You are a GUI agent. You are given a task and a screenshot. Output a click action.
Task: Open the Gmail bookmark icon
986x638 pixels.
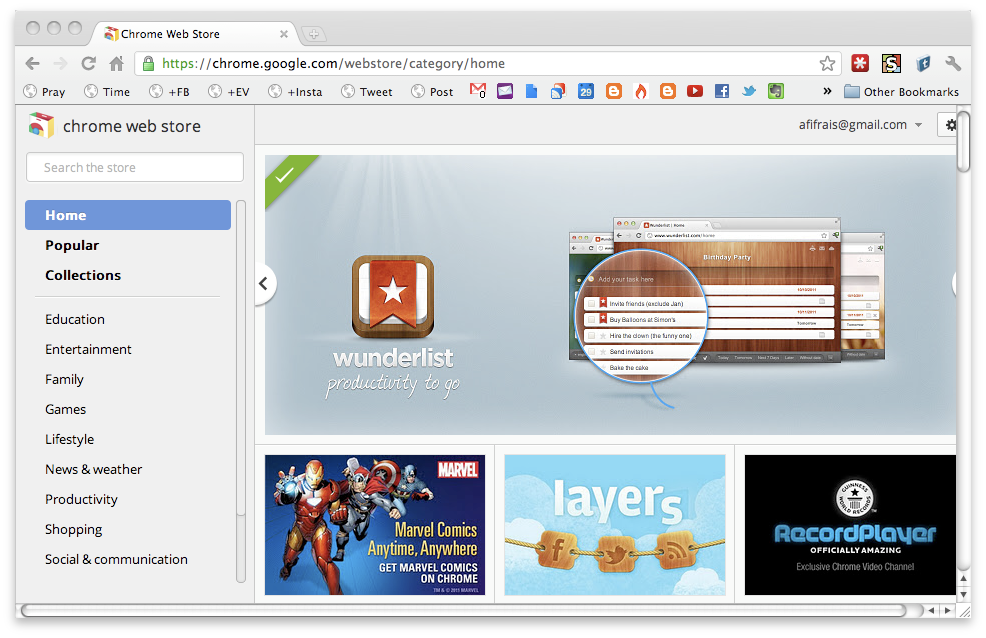point(478,91)
